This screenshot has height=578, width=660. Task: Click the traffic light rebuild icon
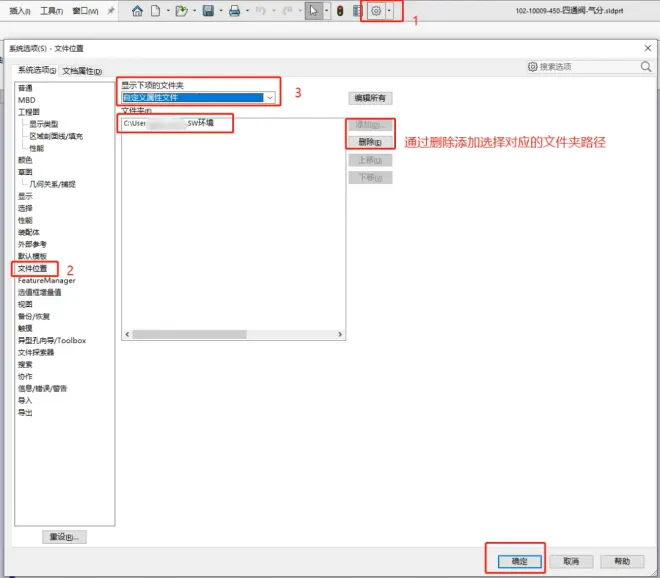[339, 11]
